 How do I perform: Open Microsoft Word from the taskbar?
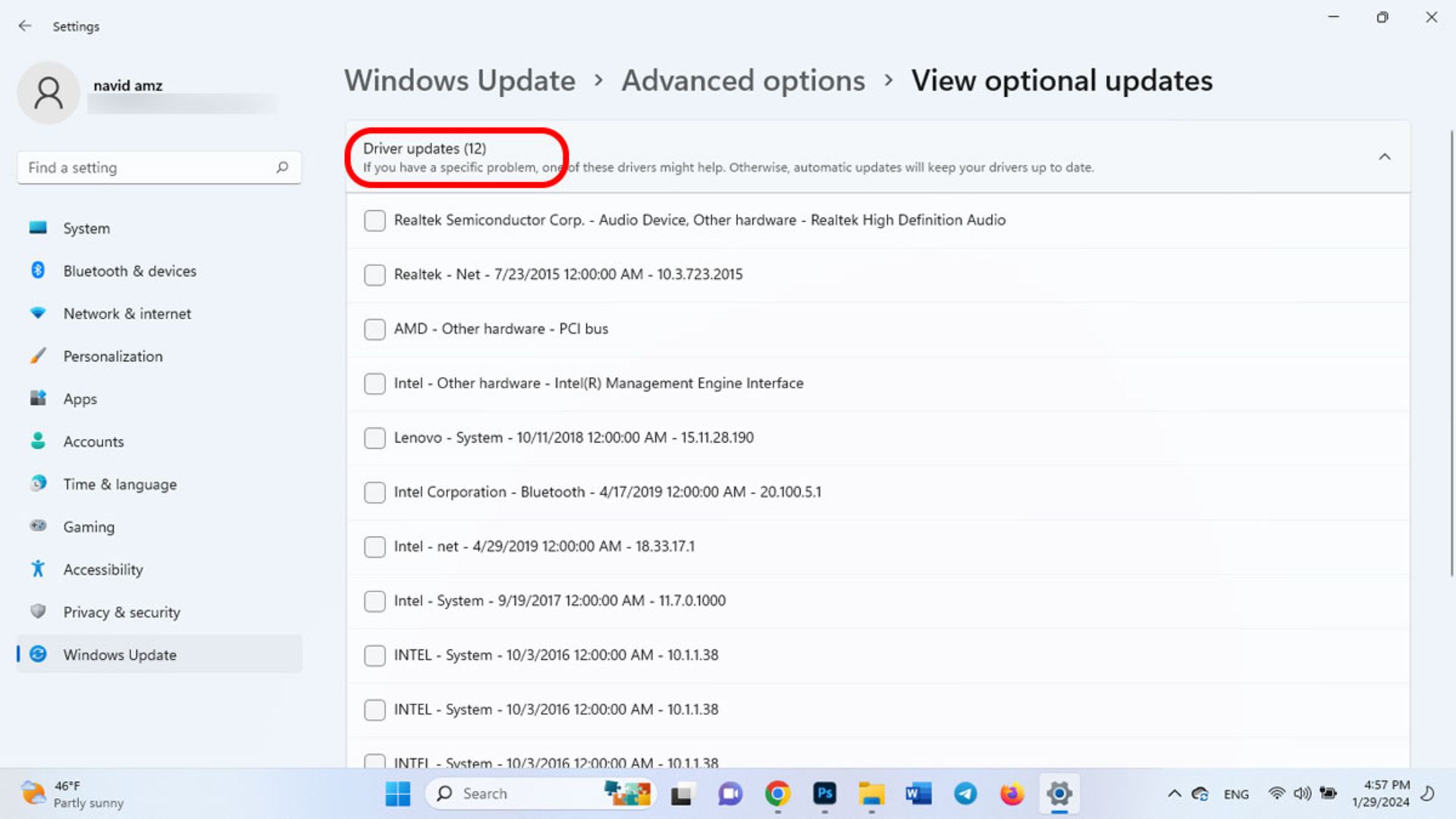pos(918,794)
